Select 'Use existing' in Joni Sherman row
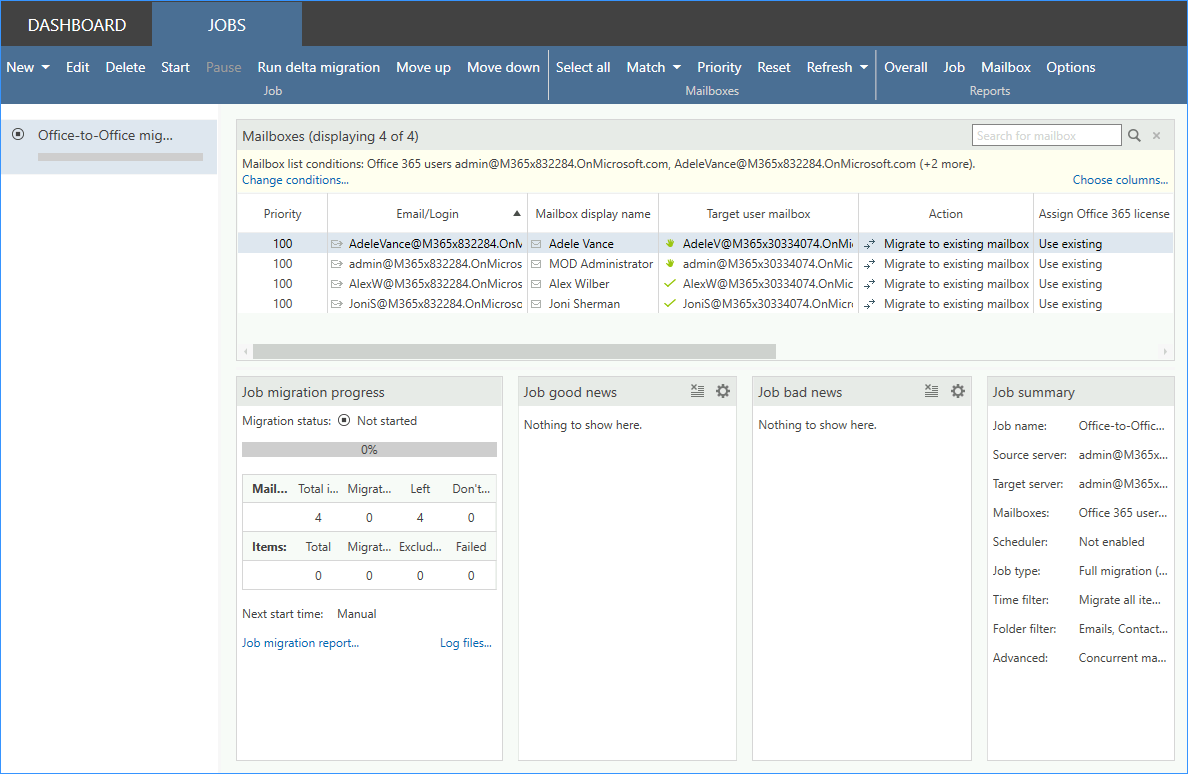 1070,304
